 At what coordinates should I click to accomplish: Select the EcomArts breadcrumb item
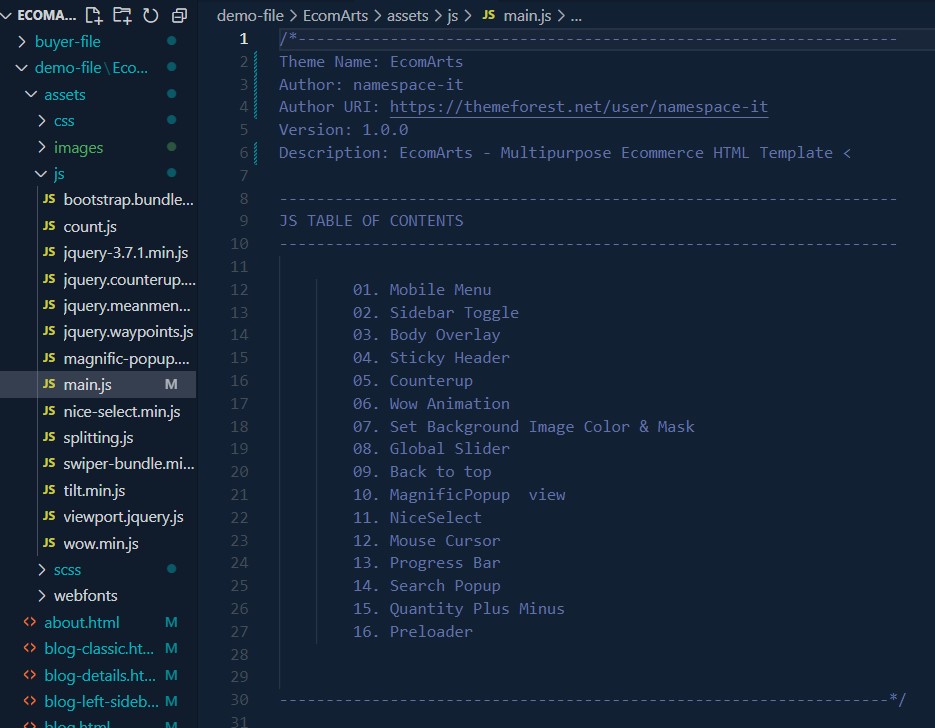coord(336,16)
